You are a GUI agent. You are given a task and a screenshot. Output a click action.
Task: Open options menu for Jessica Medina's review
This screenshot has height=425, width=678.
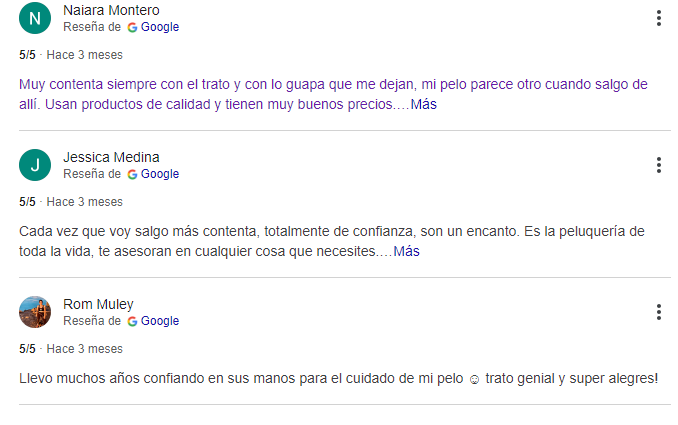point(658,165)
